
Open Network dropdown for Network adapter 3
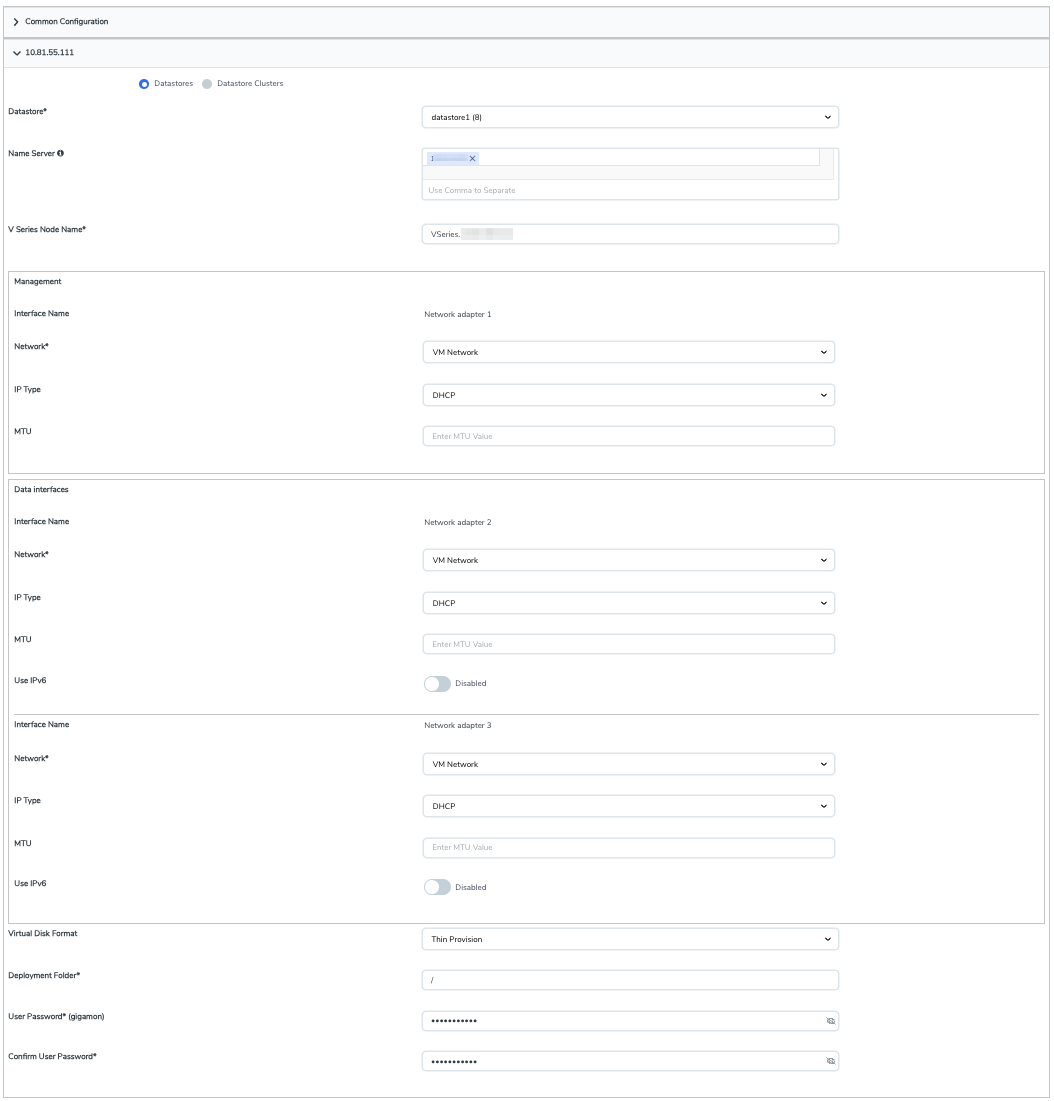pos(628,764)
